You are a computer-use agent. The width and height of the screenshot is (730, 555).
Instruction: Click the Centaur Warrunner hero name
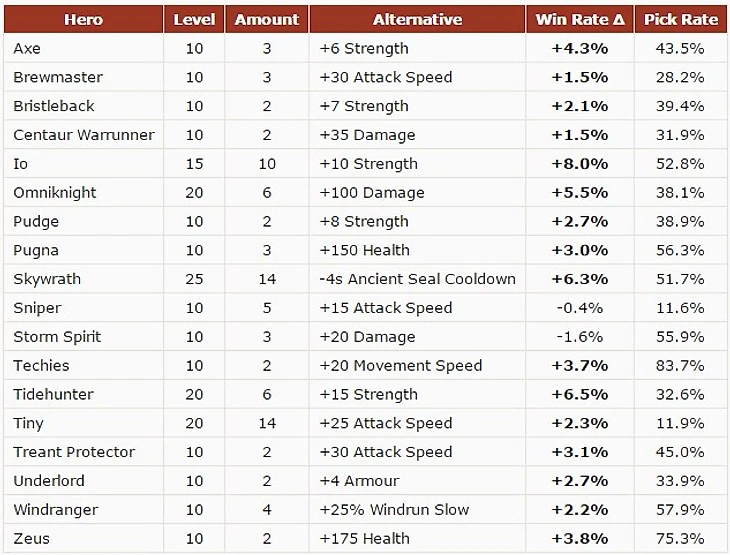click(84, 135)
